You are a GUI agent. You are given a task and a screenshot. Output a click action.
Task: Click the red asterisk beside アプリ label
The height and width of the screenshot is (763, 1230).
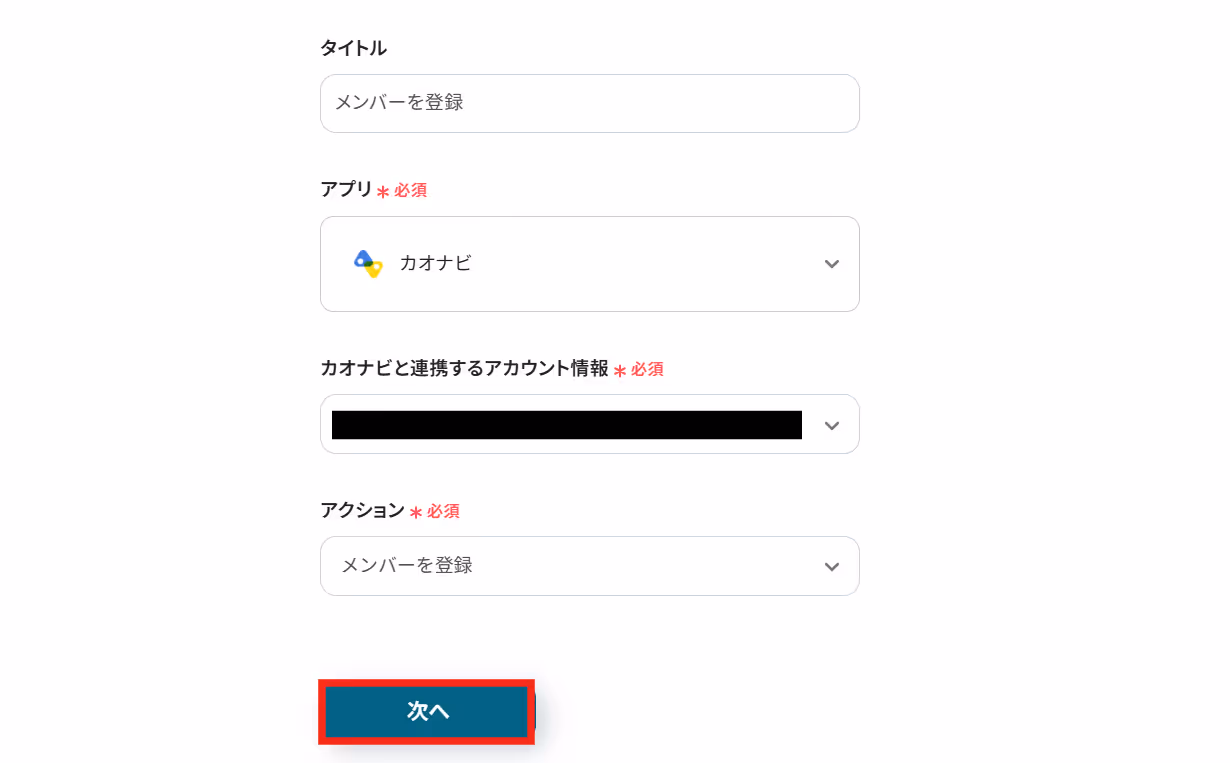point(383,192)
